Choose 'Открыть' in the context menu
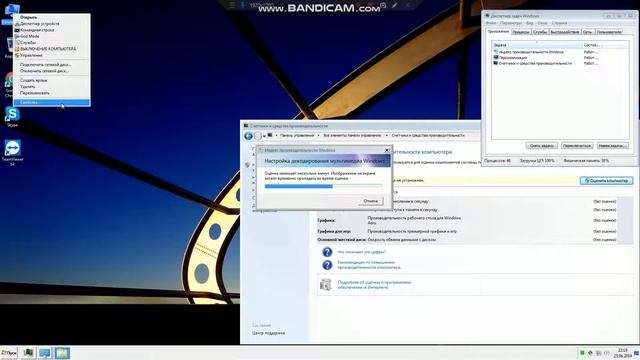This screenshot has height=360, width=640. coord(28,17)
